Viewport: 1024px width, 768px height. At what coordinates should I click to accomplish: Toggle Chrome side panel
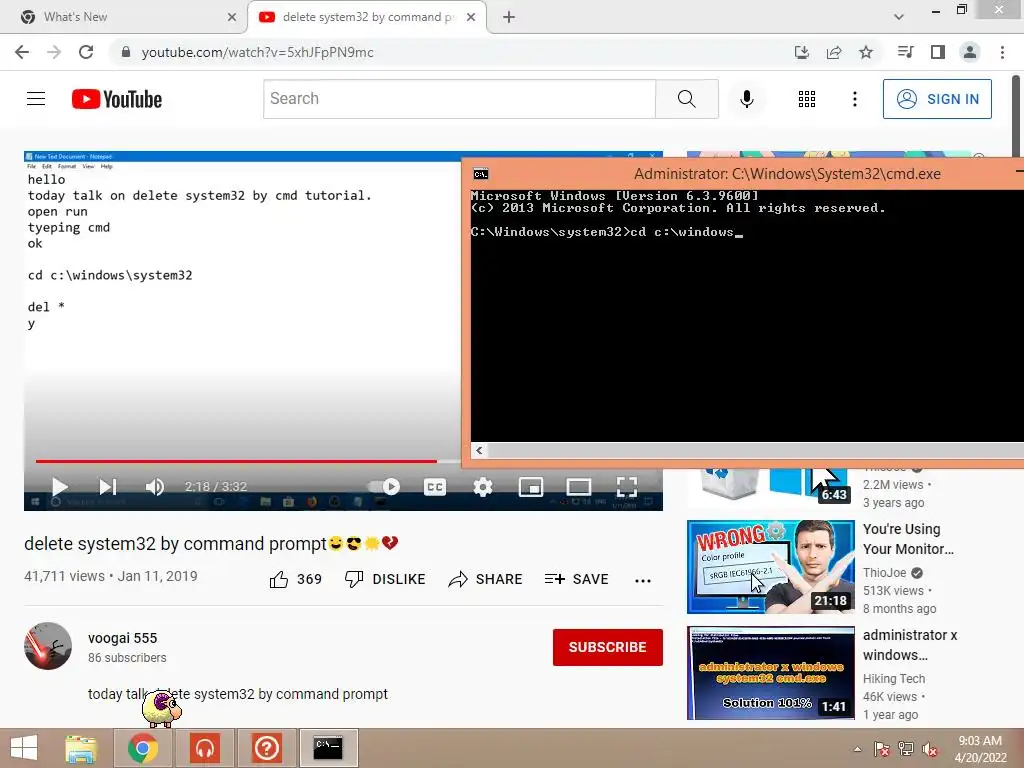[x=938, y=52]
